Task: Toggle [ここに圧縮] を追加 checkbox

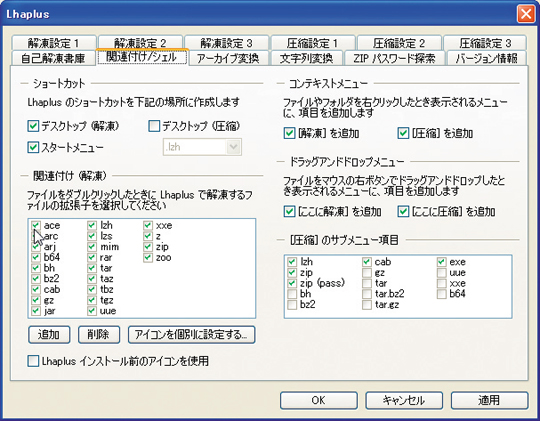Action: coord(403,211)
